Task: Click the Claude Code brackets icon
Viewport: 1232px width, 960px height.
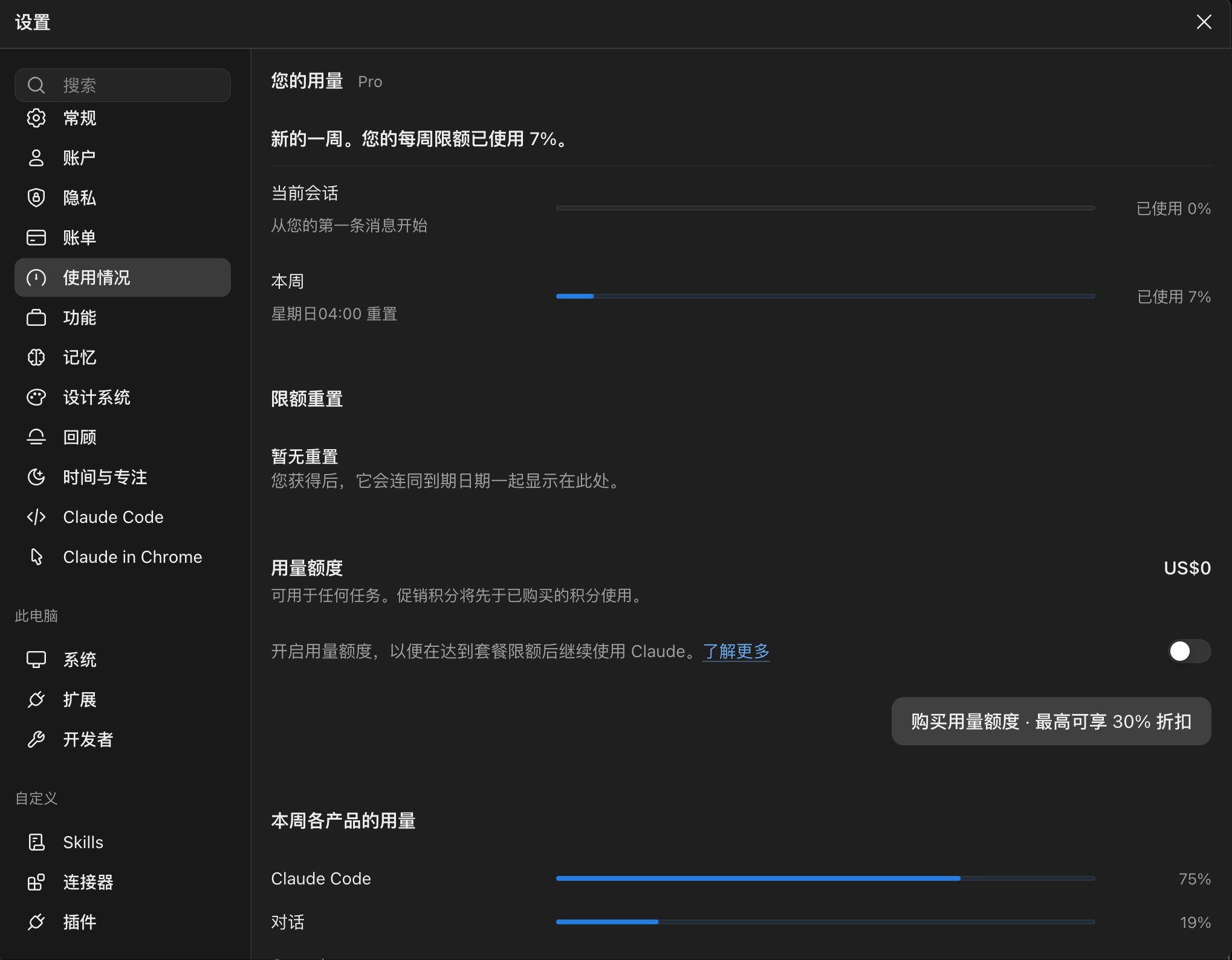Action: pyautogui.click(x=36, y=517)
